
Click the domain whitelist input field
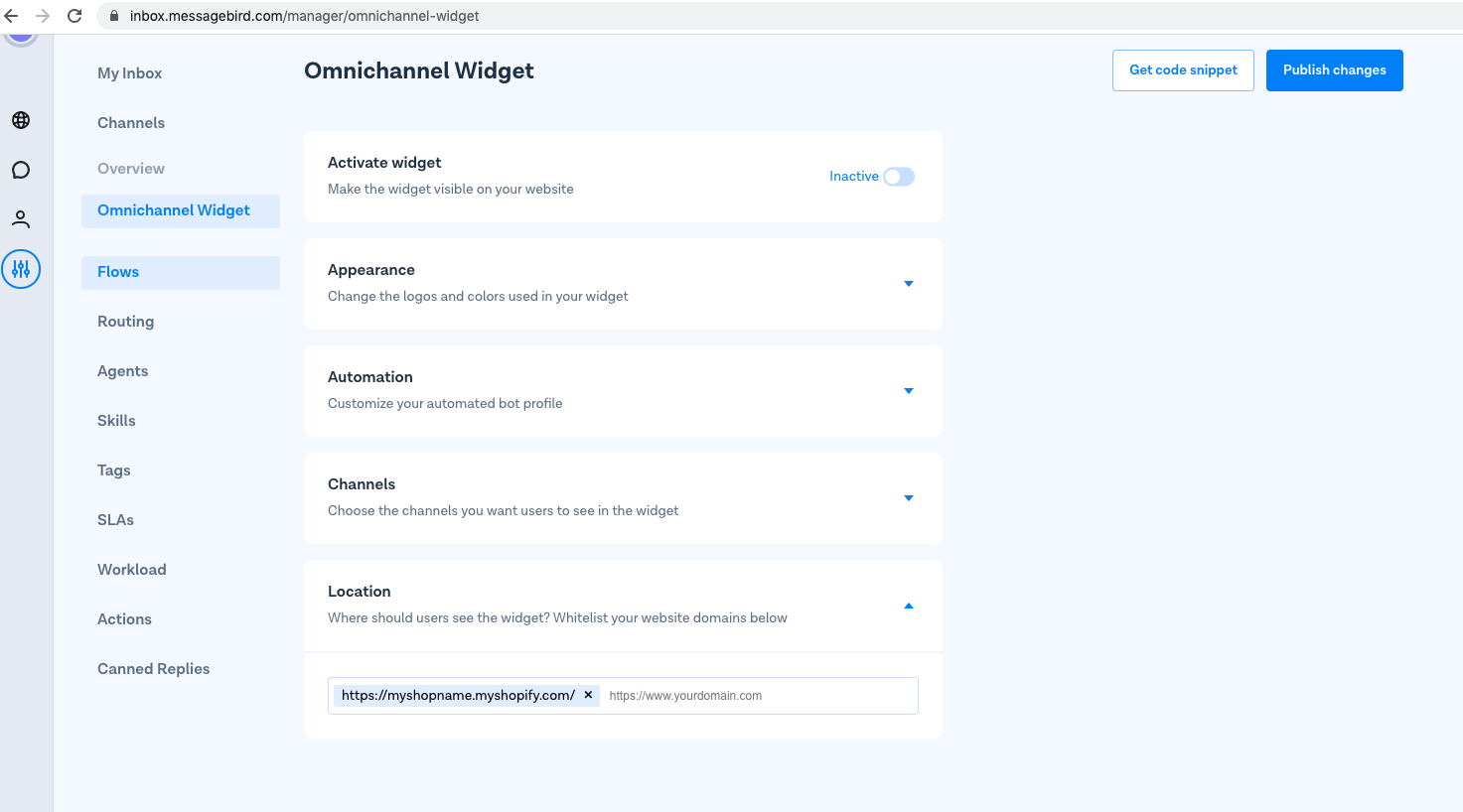click(755, 696)
